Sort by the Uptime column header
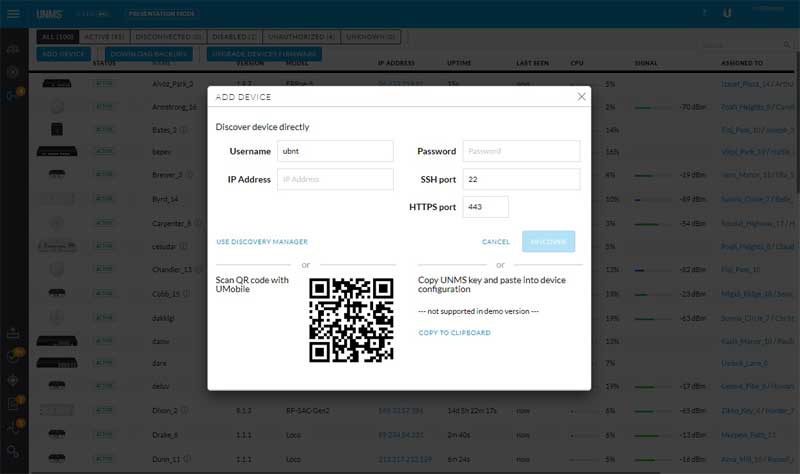 459,63
